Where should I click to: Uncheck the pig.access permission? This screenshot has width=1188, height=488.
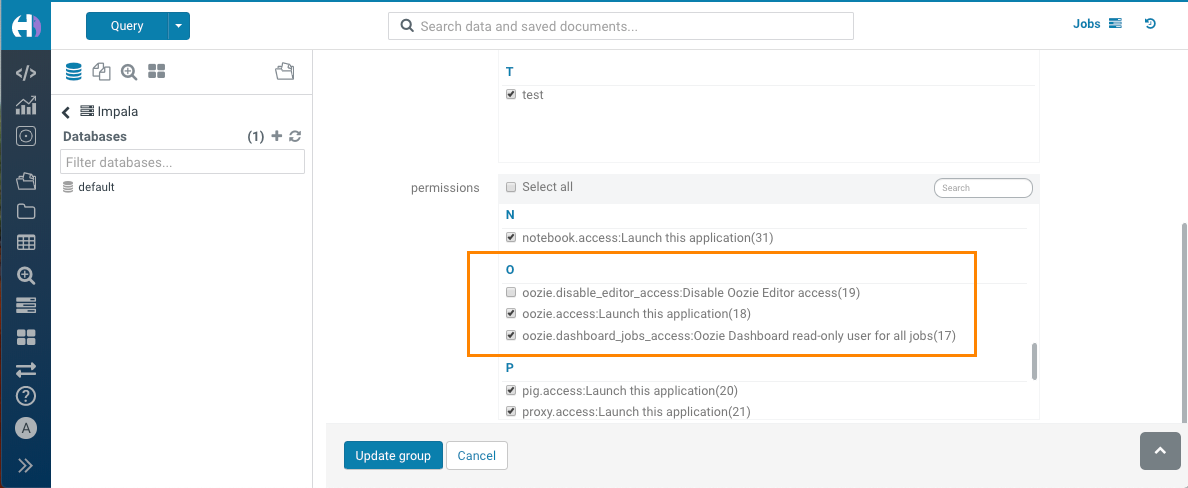coord(511,391)
